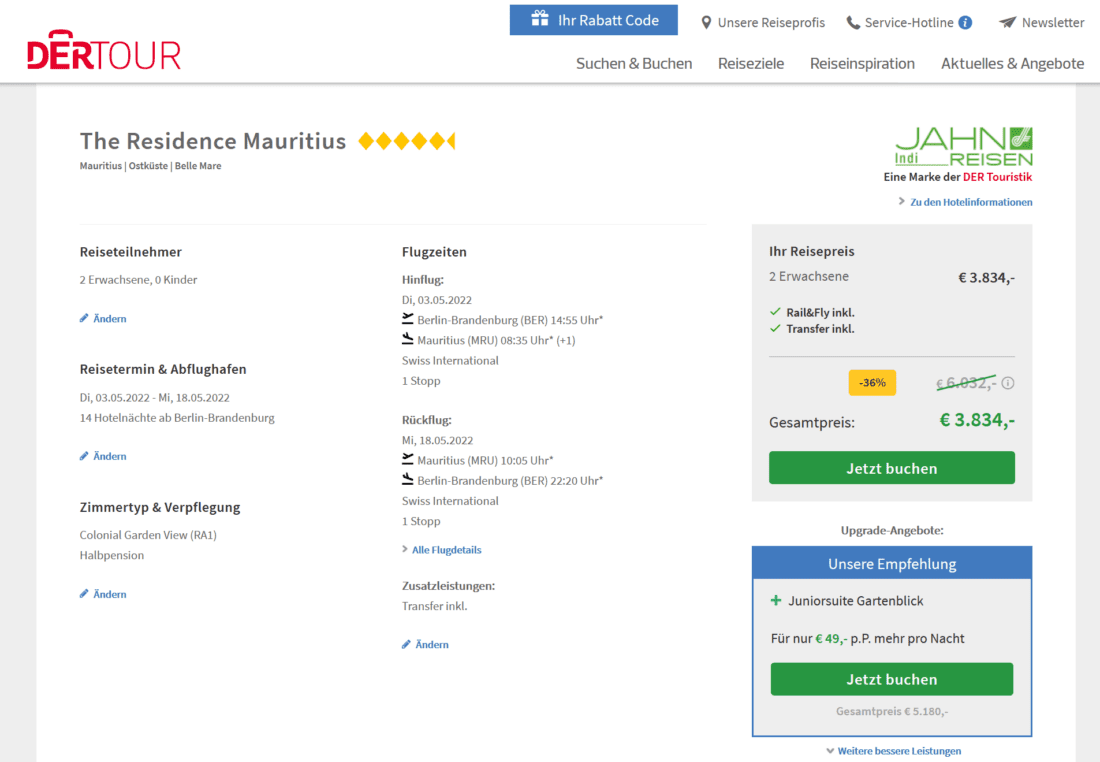Click the gift icon for Rabatt Code
Image resolution: width=1100 pixels, height=762 pixels.
click(x=540, y=19)
